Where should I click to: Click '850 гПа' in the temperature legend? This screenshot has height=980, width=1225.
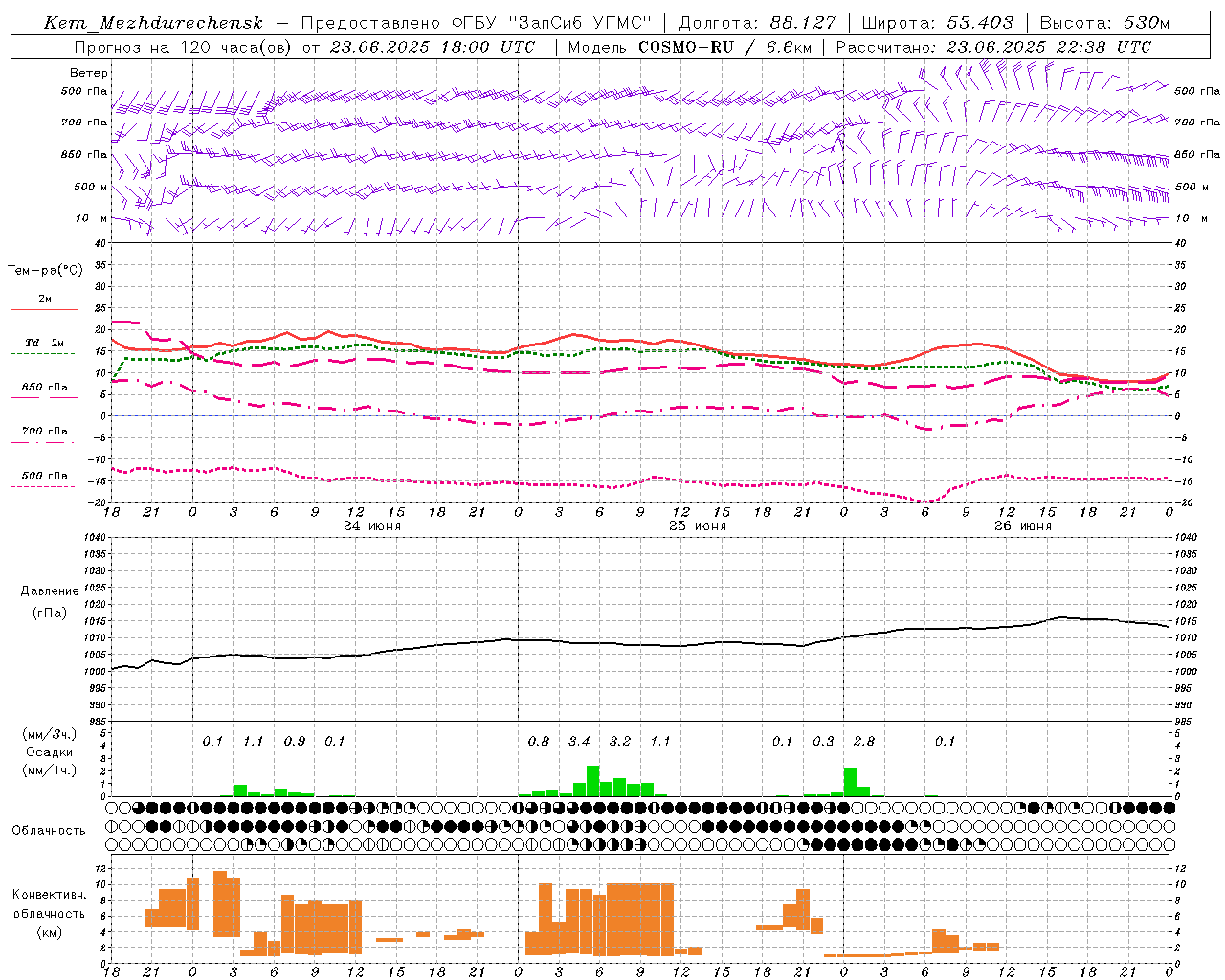tap(44, 387)
